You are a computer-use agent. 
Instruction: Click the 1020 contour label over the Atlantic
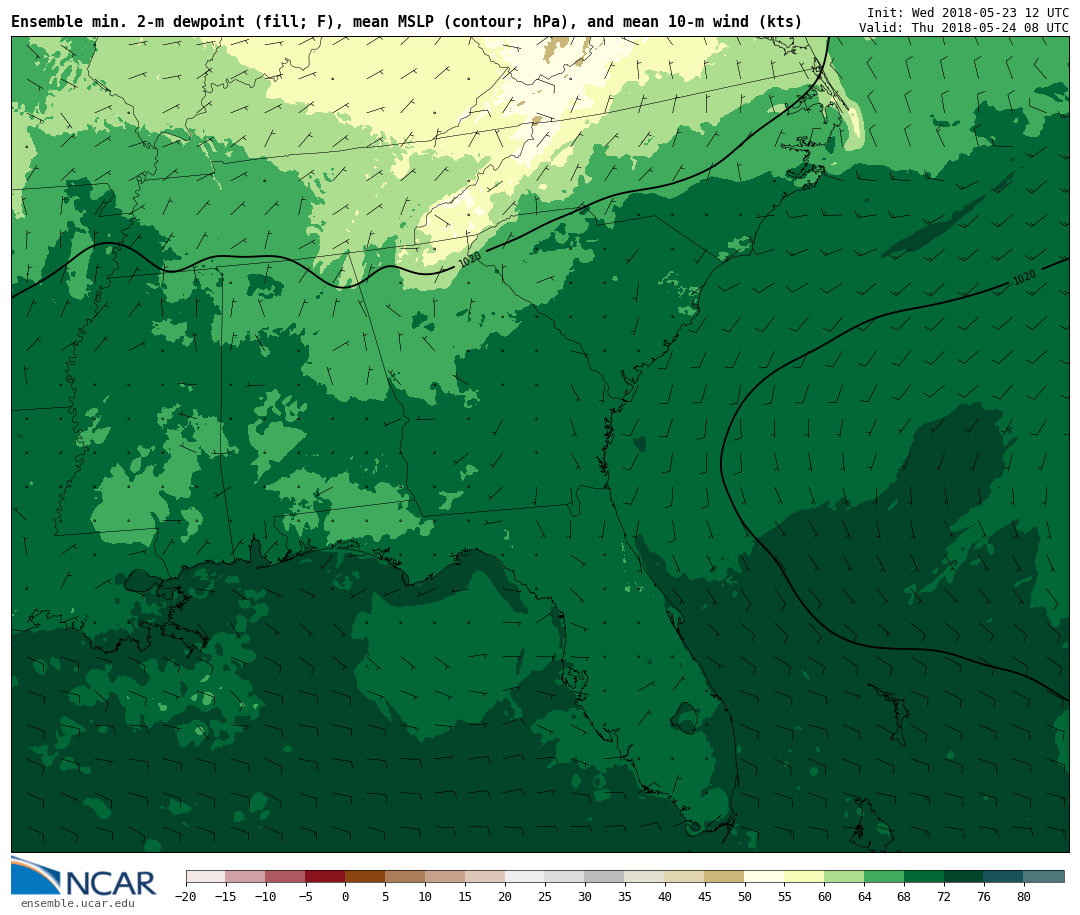point(1024,277)
